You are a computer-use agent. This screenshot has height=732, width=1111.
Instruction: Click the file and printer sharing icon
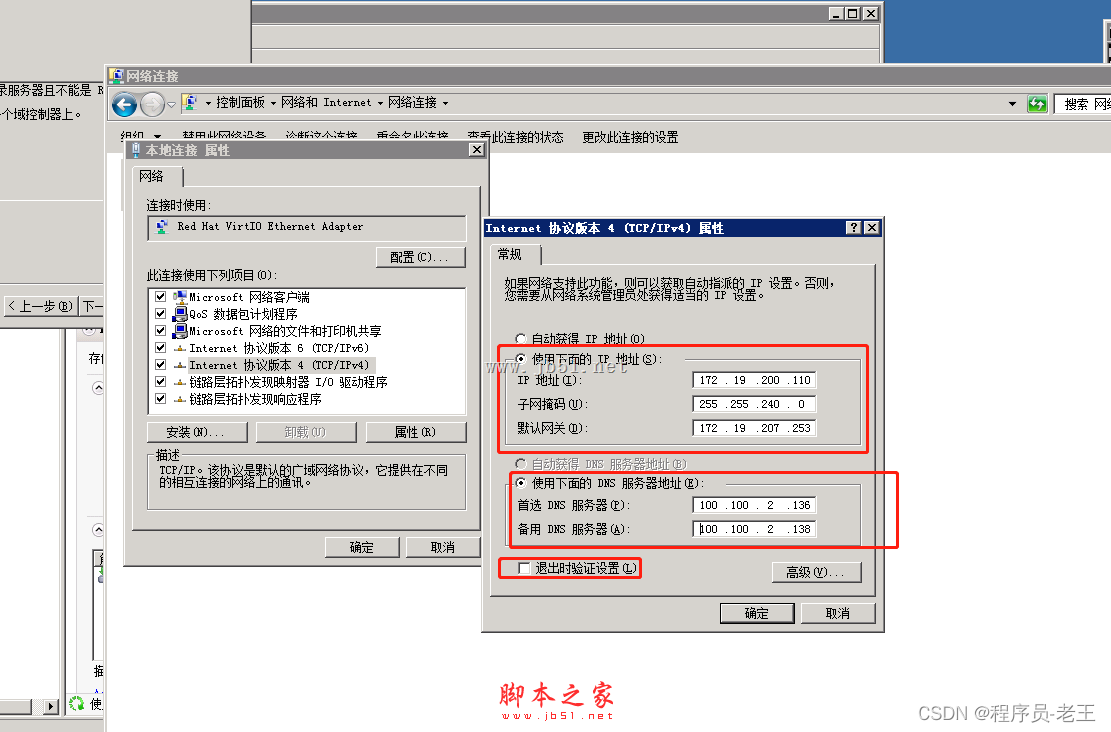pos(180,330)
